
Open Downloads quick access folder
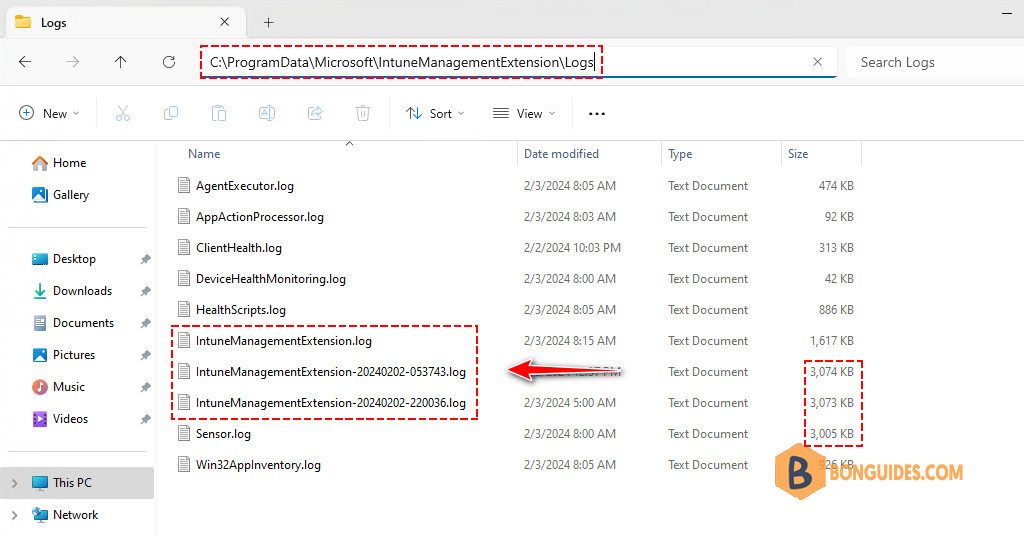coord(72,291)
